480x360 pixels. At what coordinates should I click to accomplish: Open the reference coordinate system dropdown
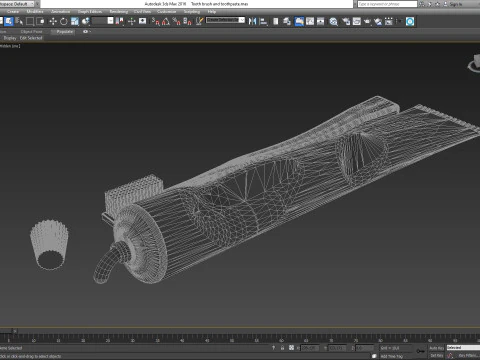coord(103,21)
